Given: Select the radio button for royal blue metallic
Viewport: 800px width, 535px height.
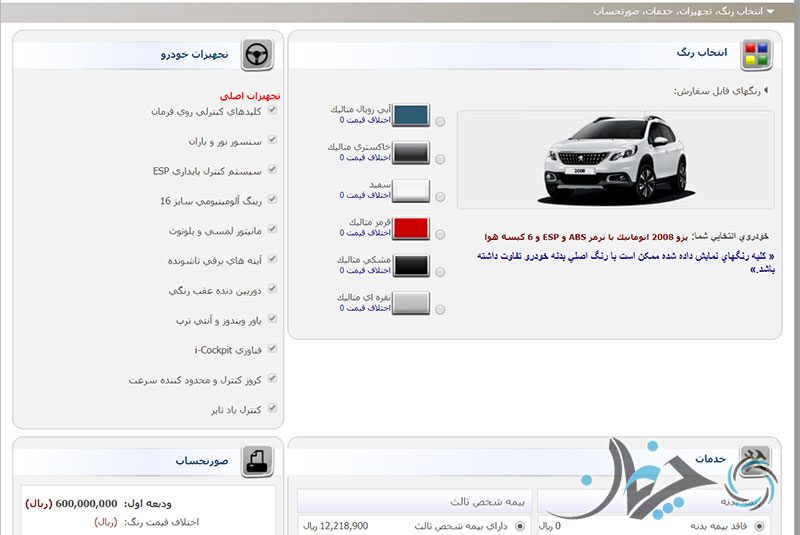Looking at the screenshot, I should [441, 122].
